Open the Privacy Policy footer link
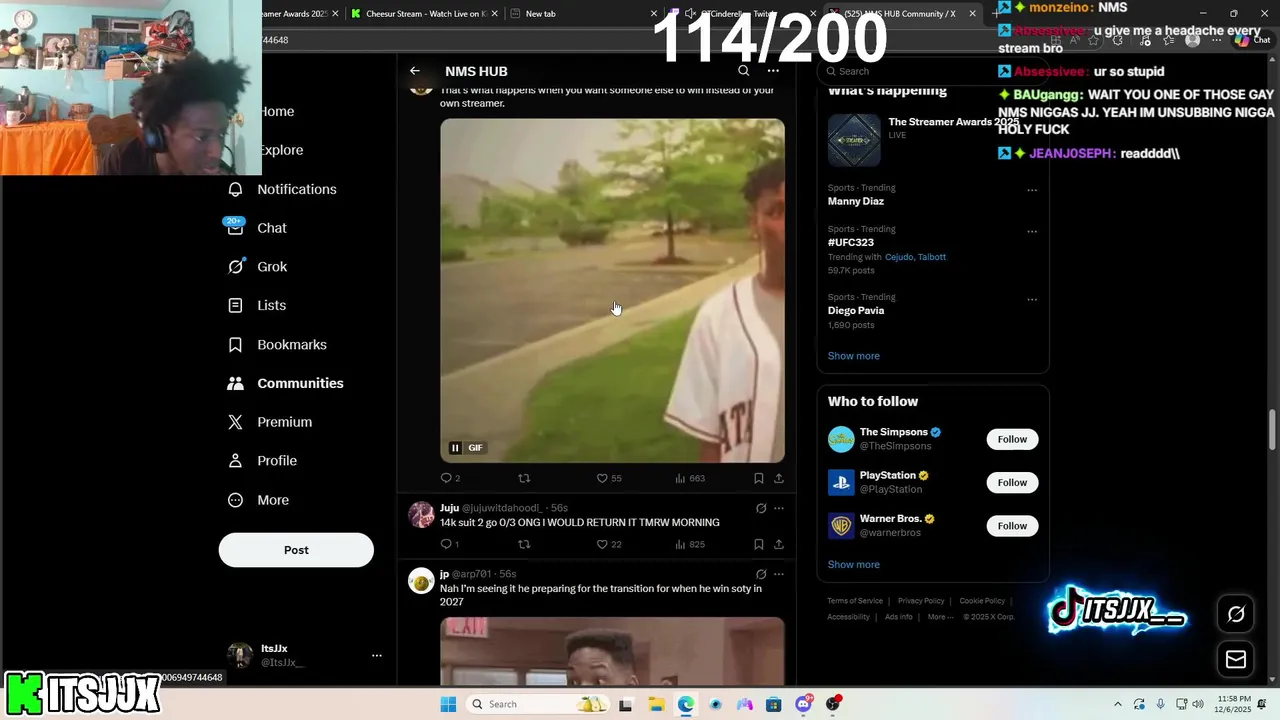The height and width of the screenshot is (720, 1280). [x=921, y=601]
